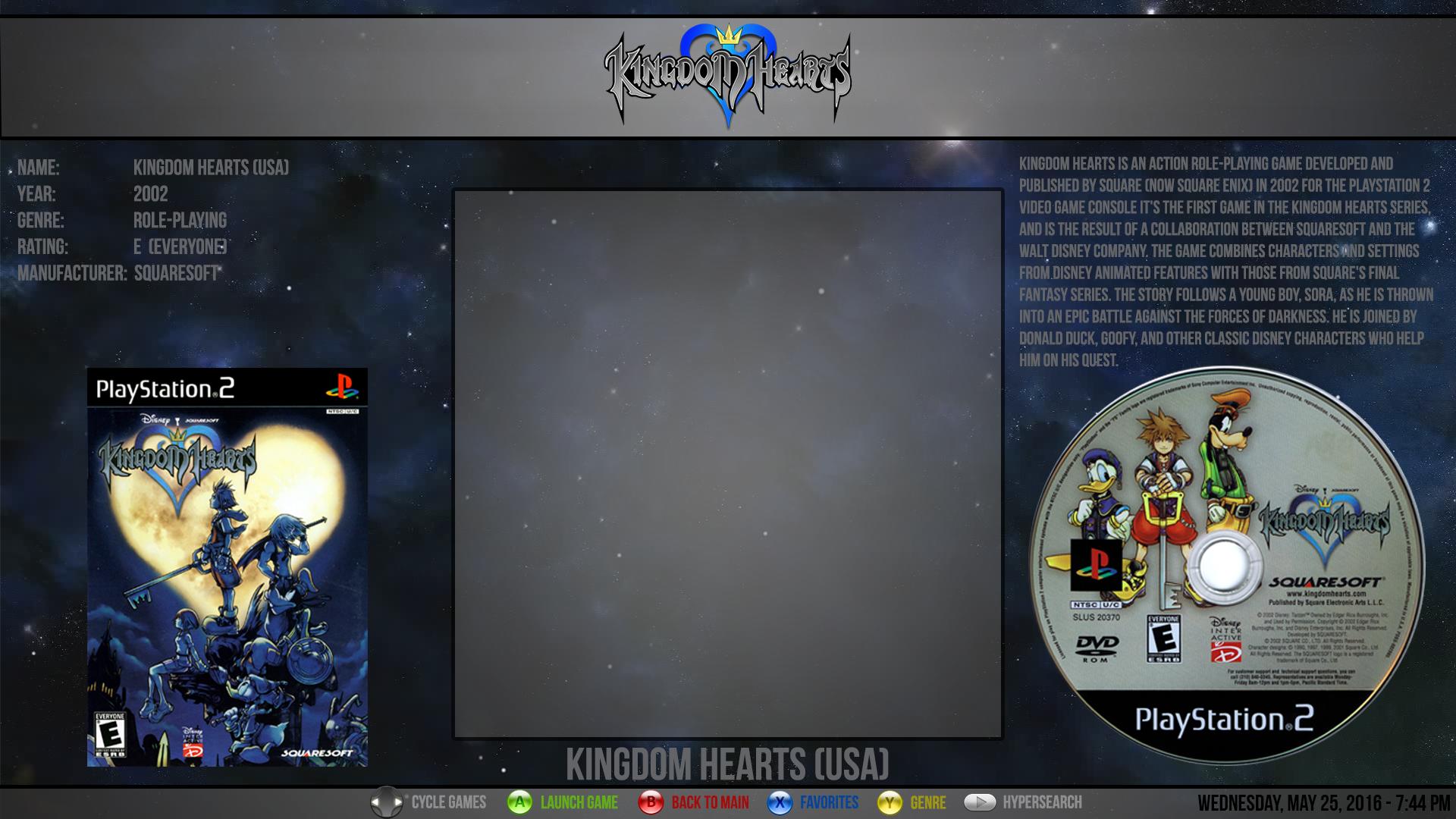Click the Squaresoft logo on box art
Screen dimensions: 1456x819
click(x=317, y=753)
